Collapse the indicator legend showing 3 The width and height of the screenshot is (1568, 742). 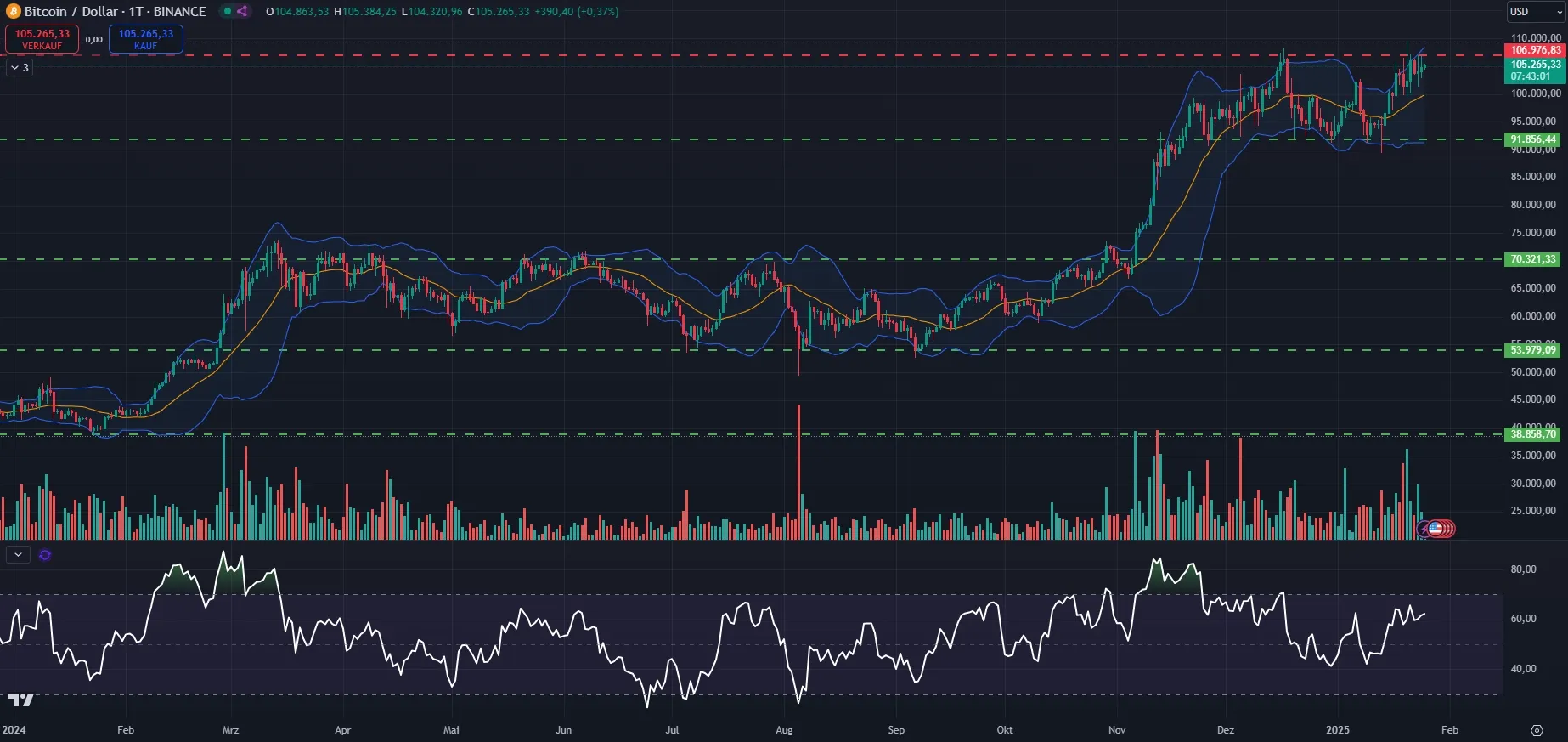[20, 67]
